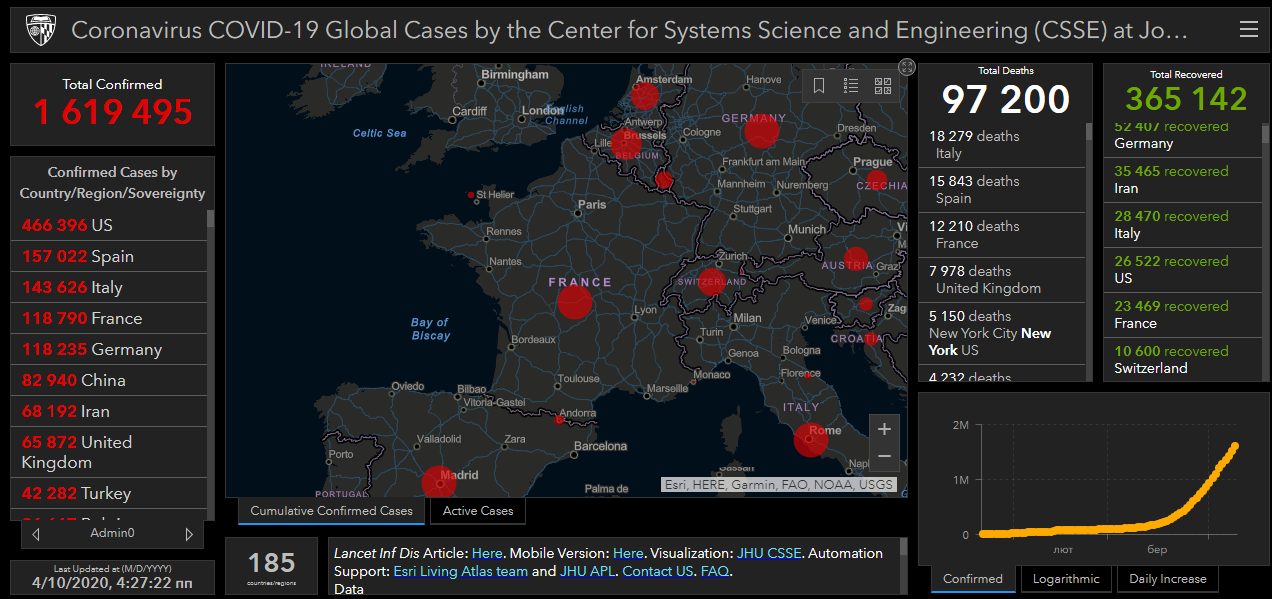Click the red case circle on France
This screenshot has width=1272, height=599.
point(574,302)
